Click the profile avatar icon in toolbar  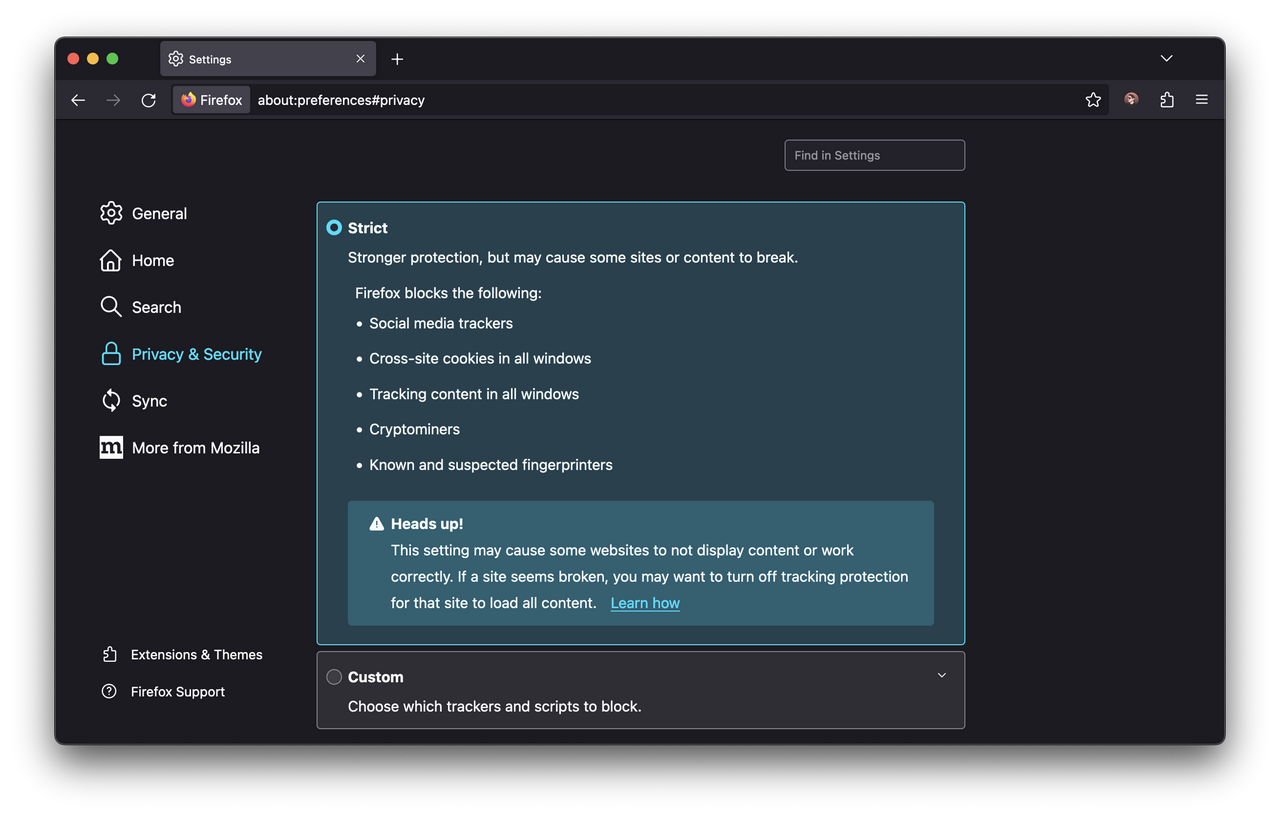point(1131,100)
